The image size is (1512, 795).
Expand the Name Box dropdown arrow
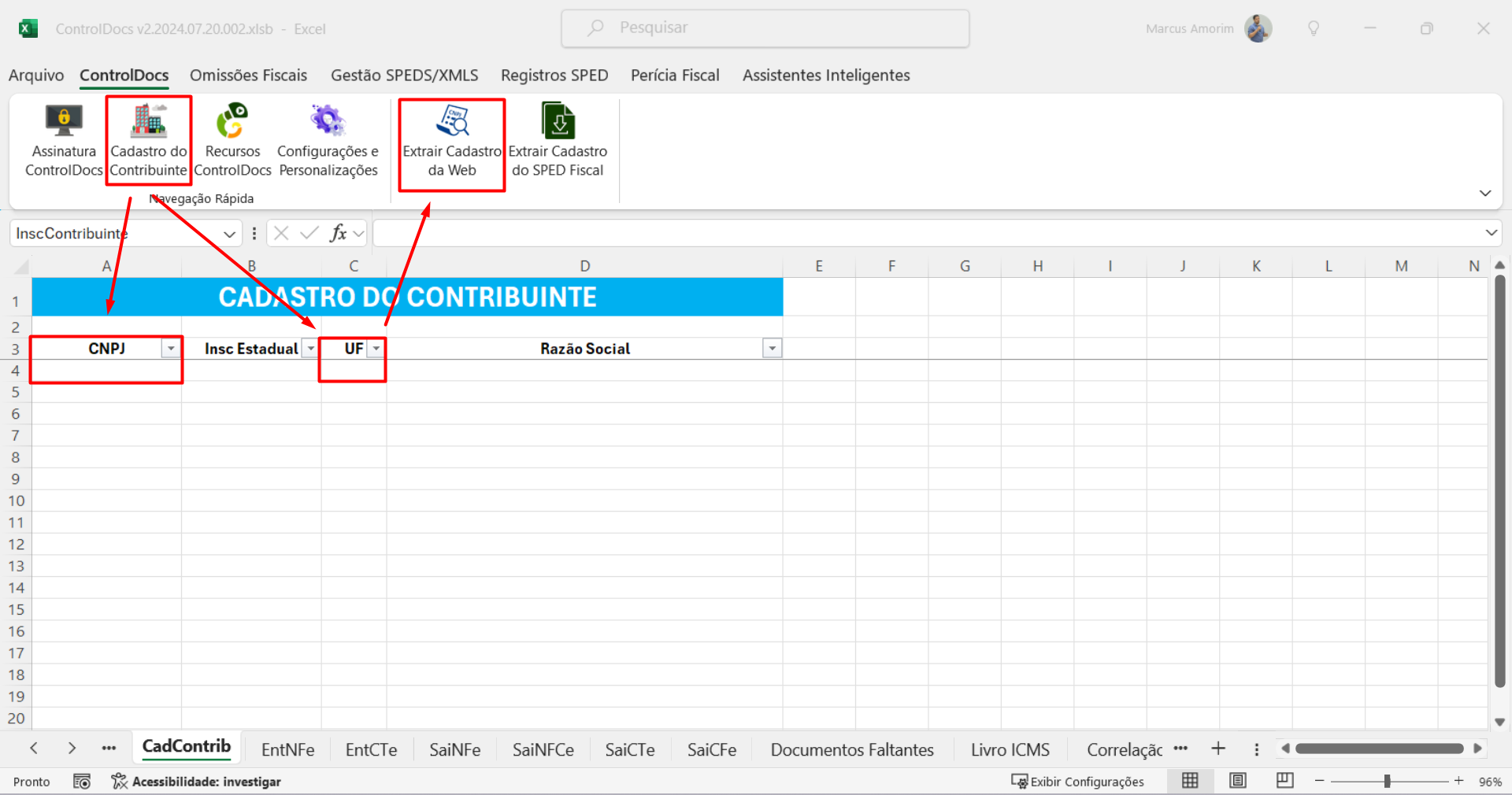pos(229,234)
